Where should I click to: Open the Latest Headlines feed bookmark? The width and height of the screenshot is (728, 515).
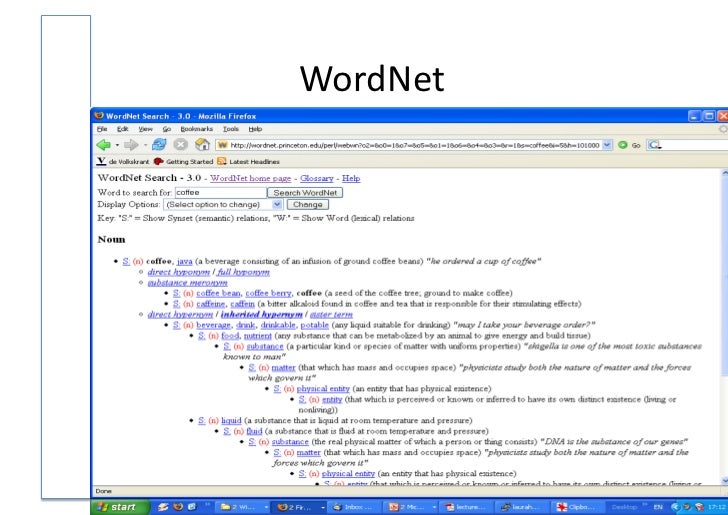[x=248, y=162]
